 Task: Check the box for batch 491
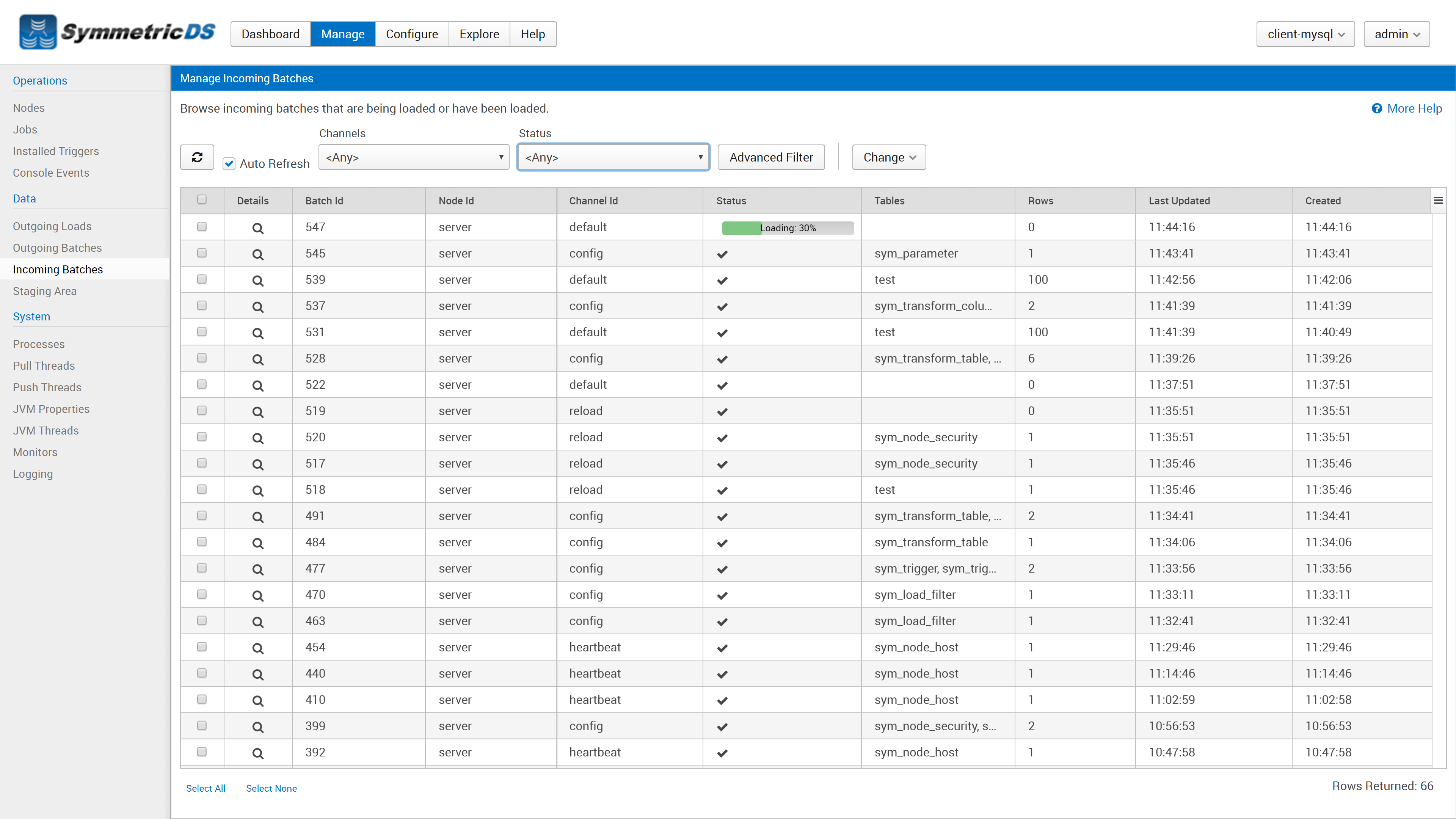tap(202, 516)
